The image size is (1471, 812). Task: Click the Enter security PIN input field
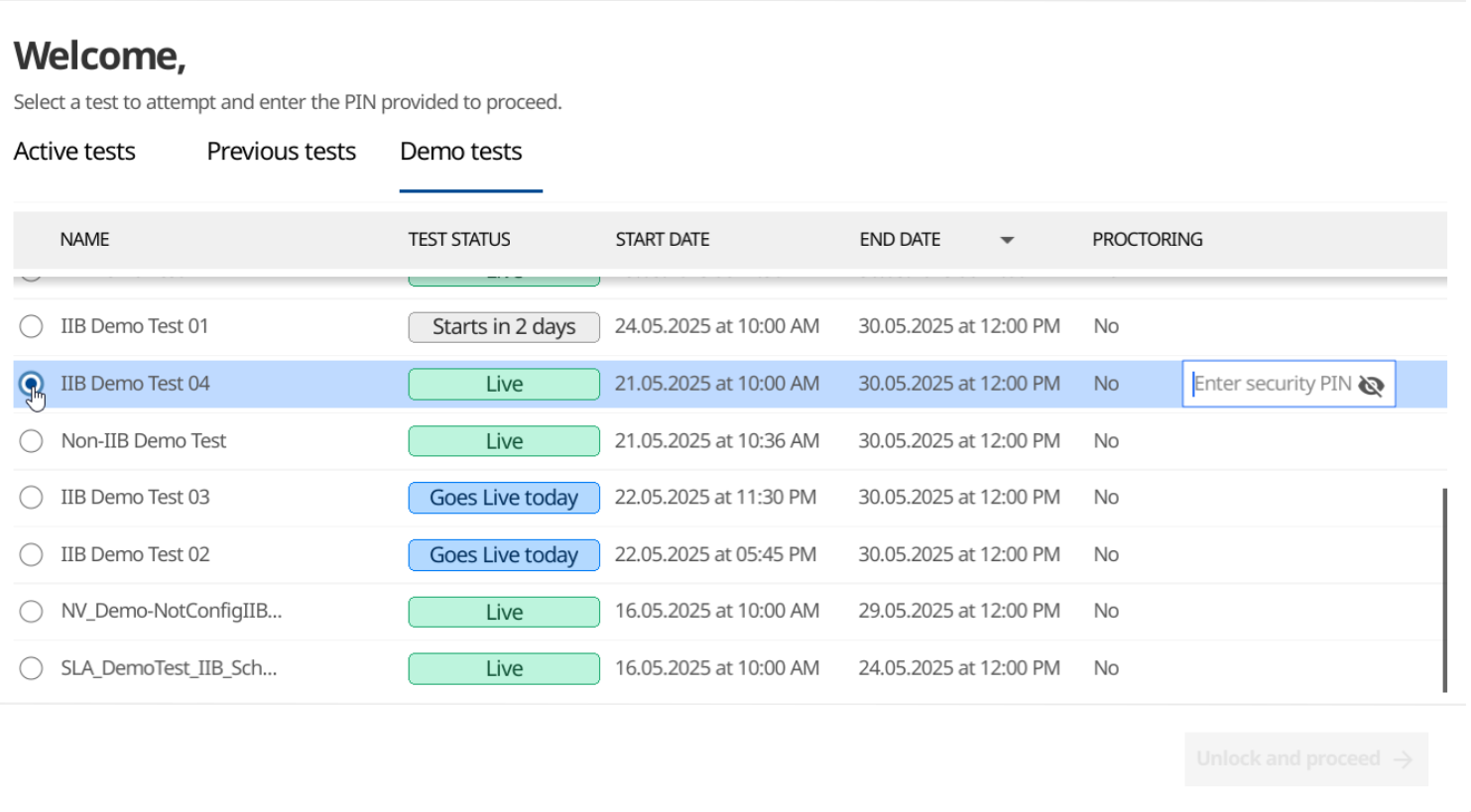(1275, 384)
